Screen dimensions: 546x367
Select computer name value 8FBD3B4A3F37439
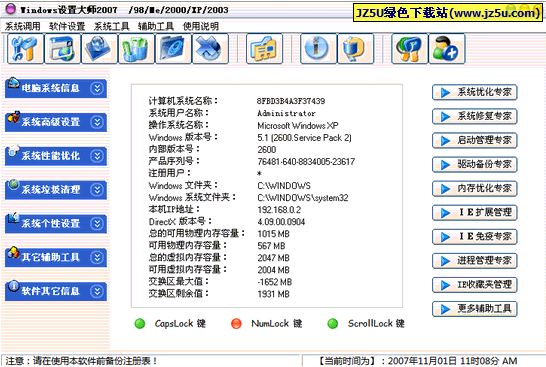[291, 101]
